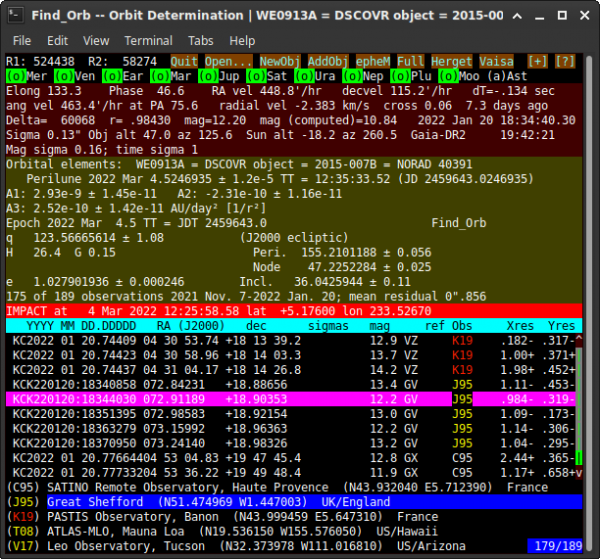The image size is (600, 559).
Task: Open the Tabs menu
Action: pyautogui.click(x=201, y=41)
